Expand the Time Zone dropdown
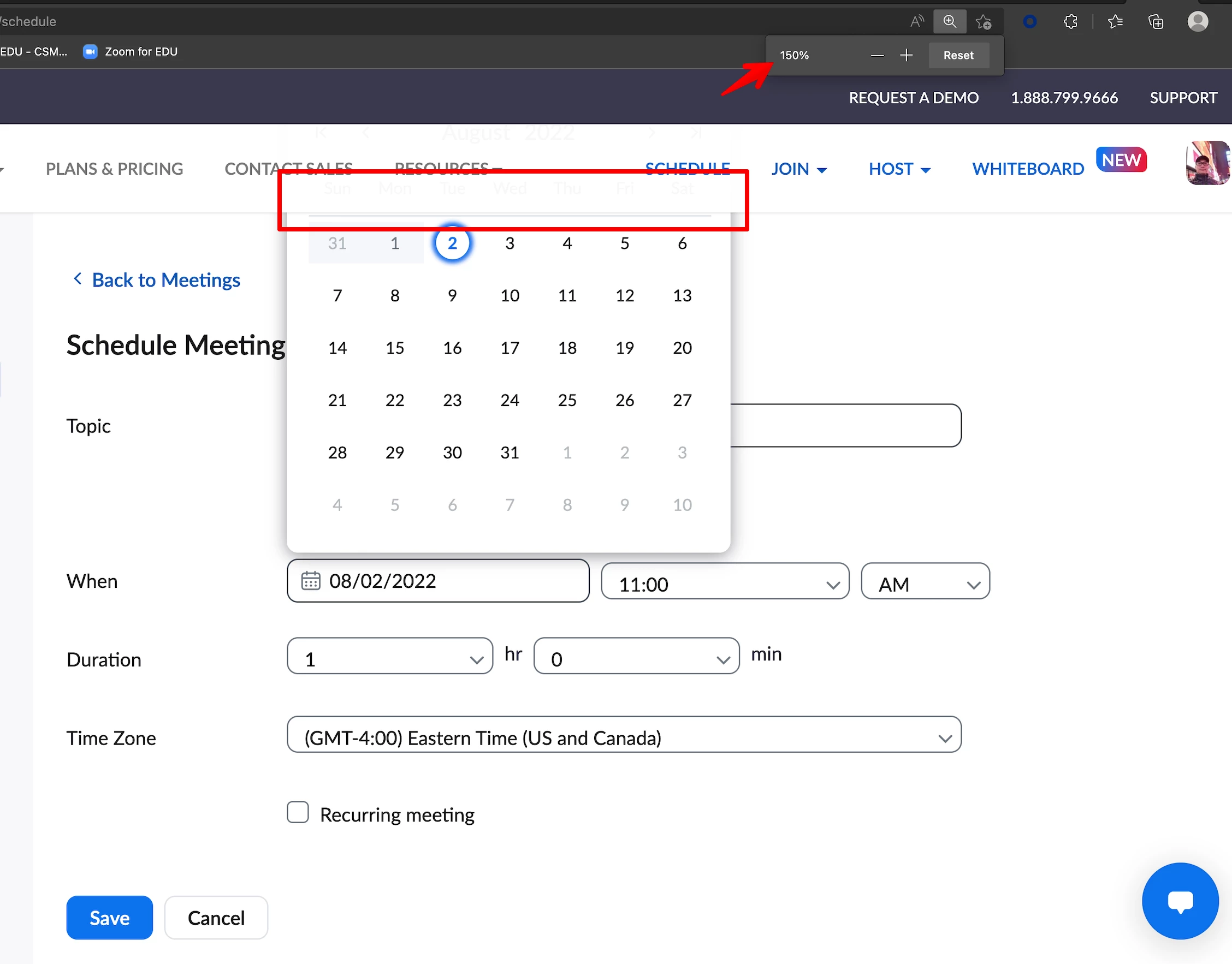Screen dimensions: 1232x964 click(623, 735)
